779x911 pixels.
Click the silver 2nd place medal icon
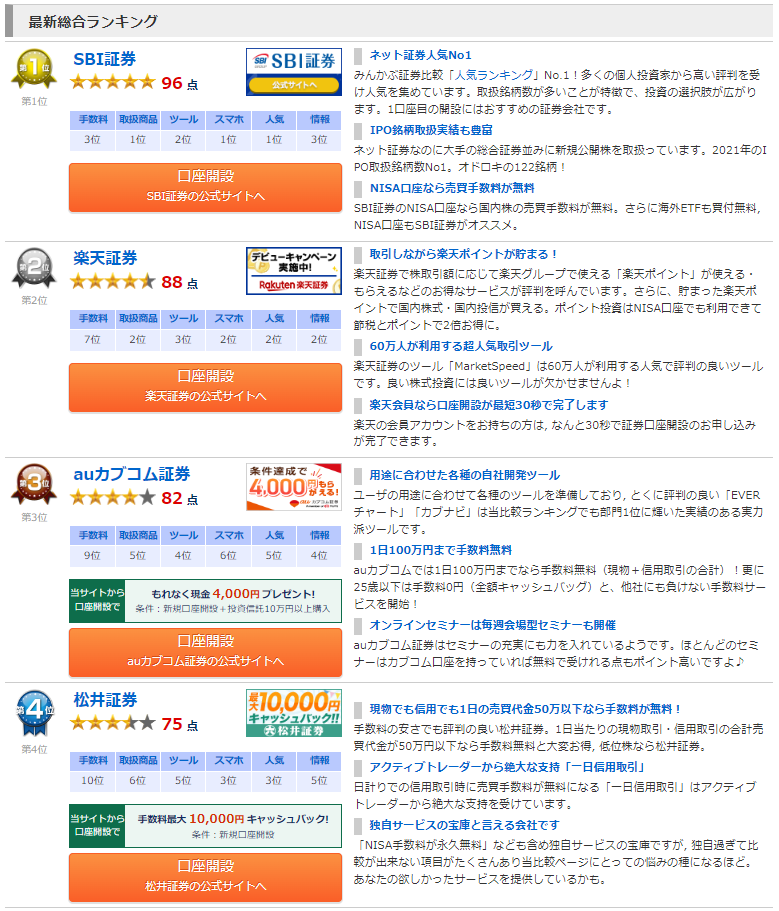pos(34,268)
